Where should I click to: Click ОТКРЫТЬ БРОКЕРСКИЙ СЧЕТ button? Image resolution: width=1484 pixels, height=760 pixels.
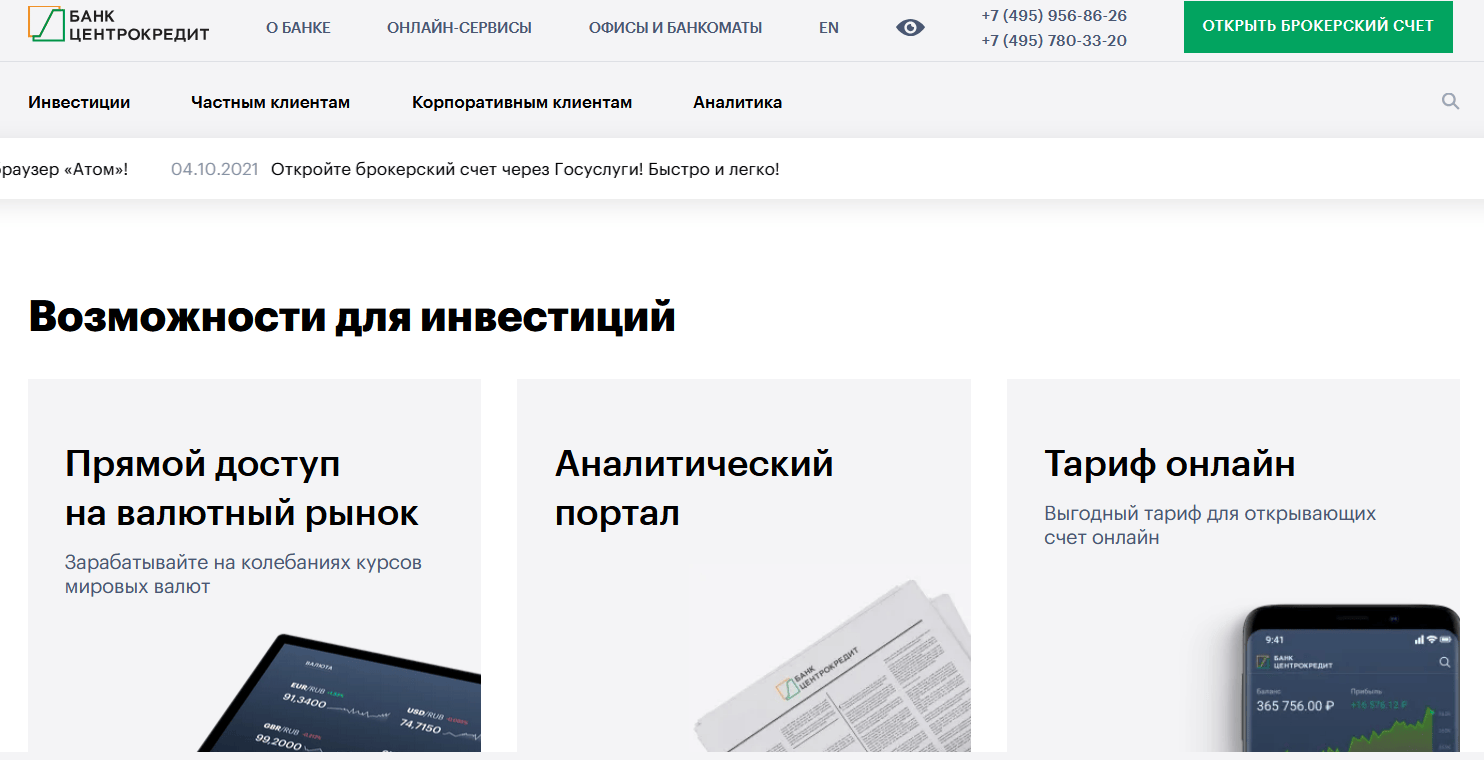[1318, 27]
